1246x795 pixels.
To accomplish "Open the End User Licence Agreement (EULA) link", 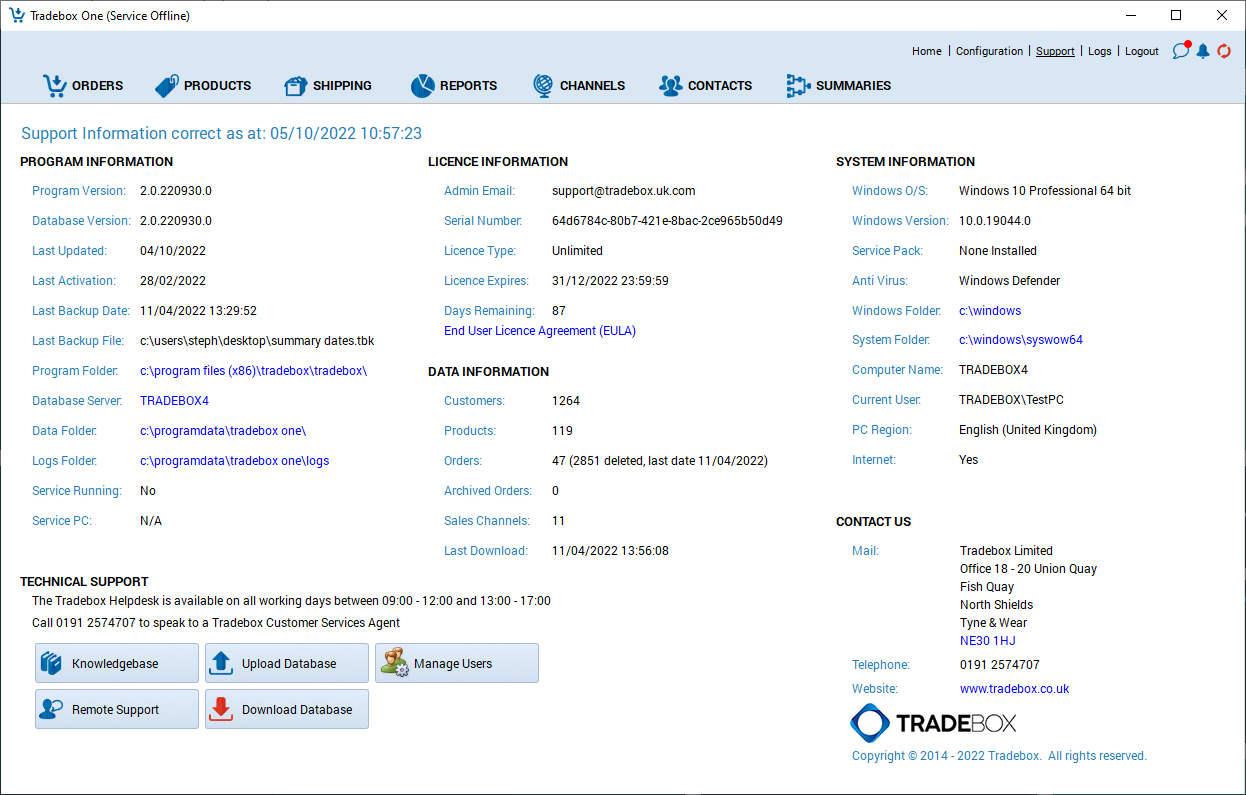I will pos(540,331).
